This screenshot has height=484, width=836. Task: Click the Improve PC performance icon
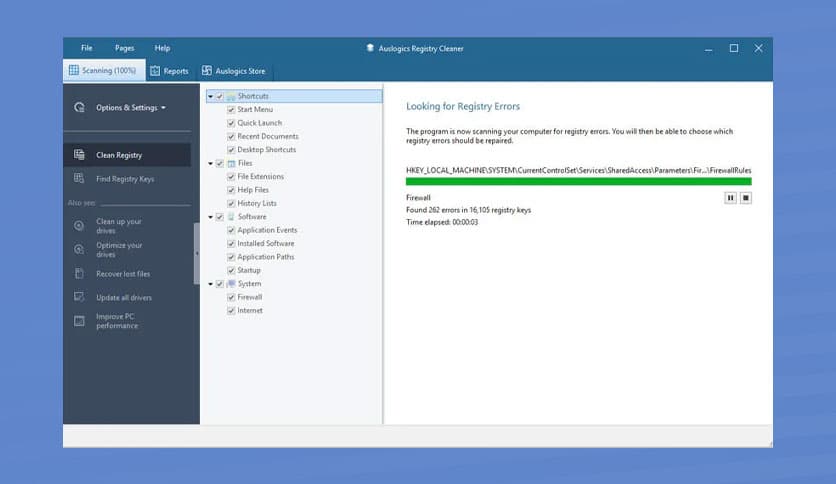pos(79,321)
